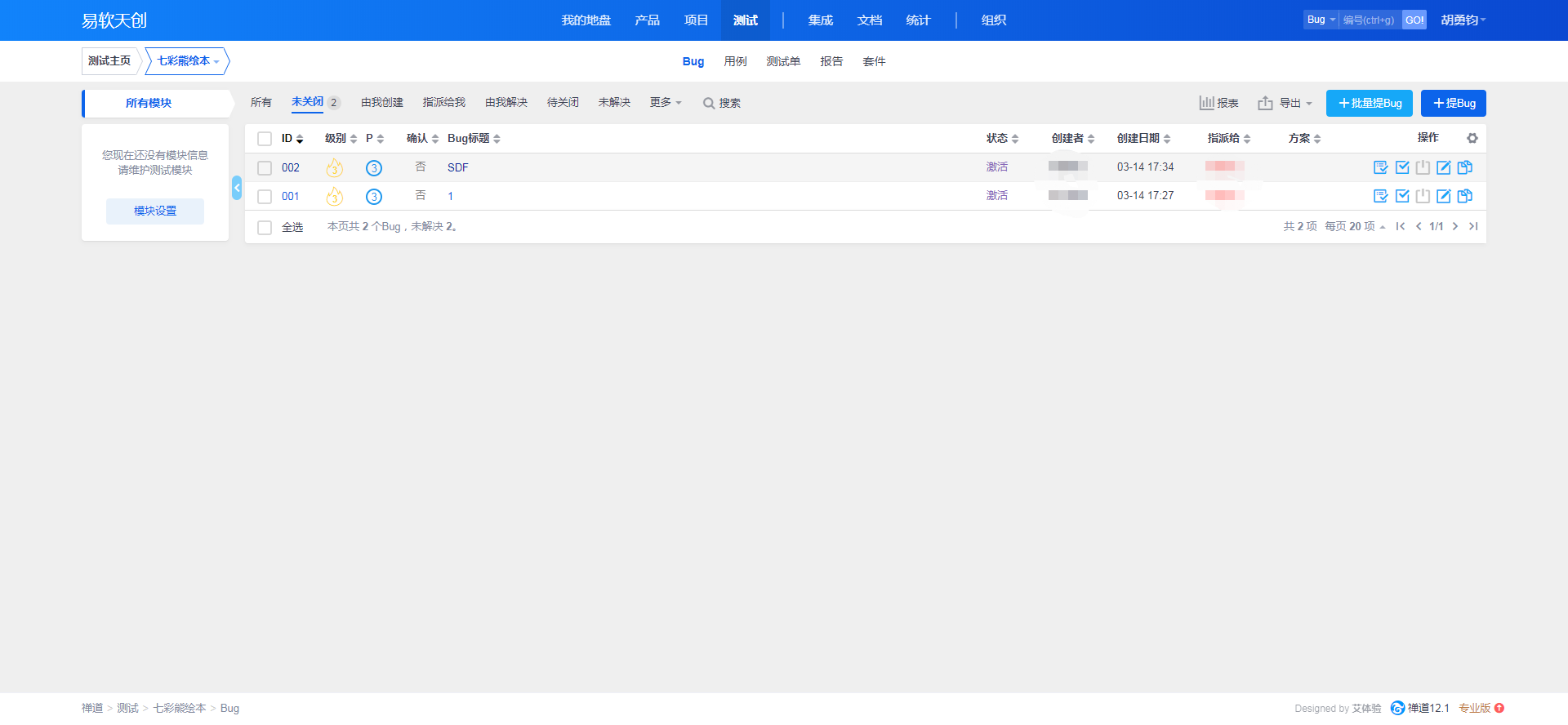
Task: Check the checkbox for bug 001
Action: click(x=265, y=197)
